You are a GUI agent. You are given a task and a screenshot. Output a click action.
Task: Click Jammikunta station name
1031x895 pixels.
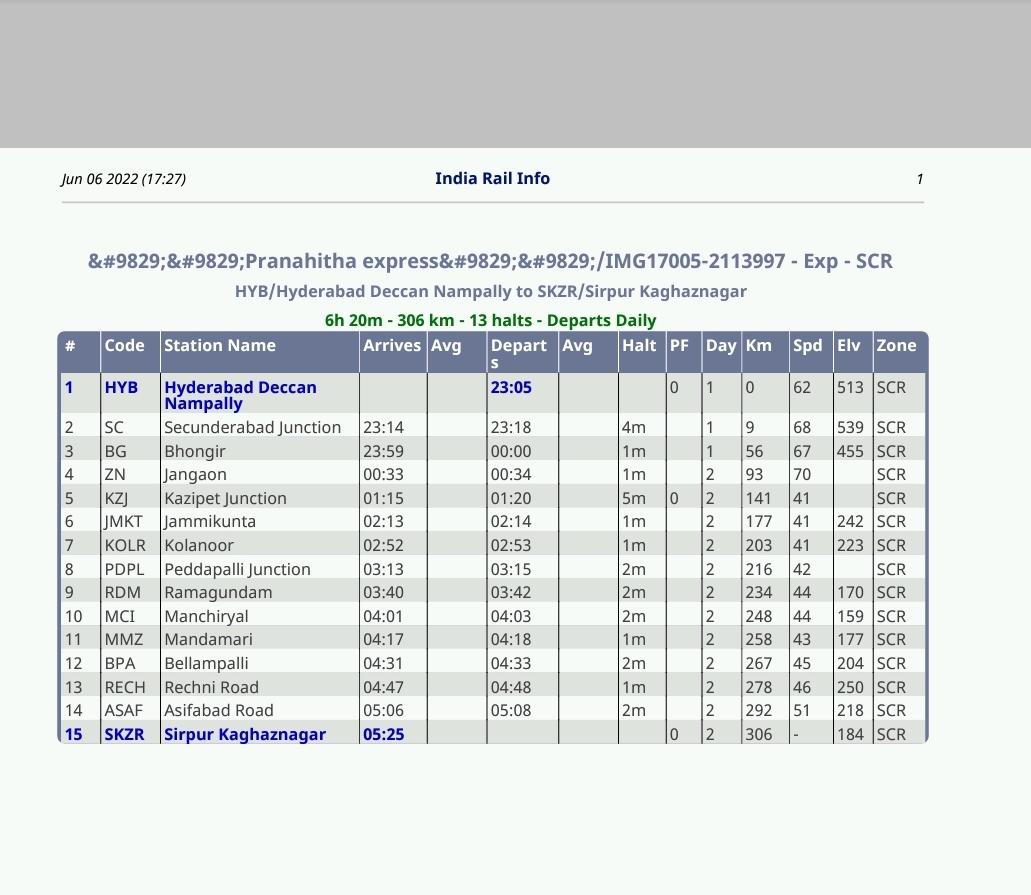(210, 521)
